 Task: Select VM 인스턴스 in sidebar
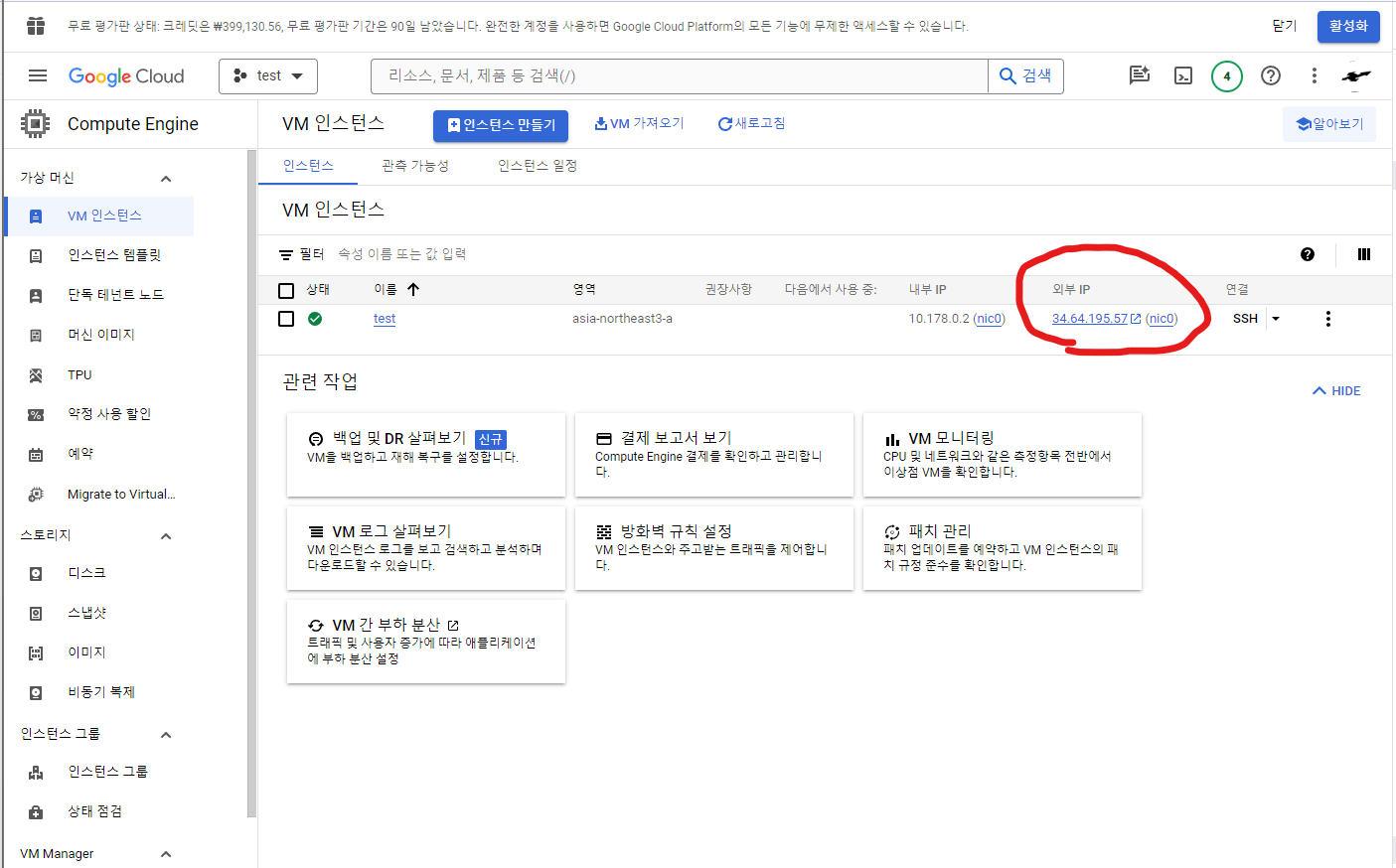coord(99,217)
